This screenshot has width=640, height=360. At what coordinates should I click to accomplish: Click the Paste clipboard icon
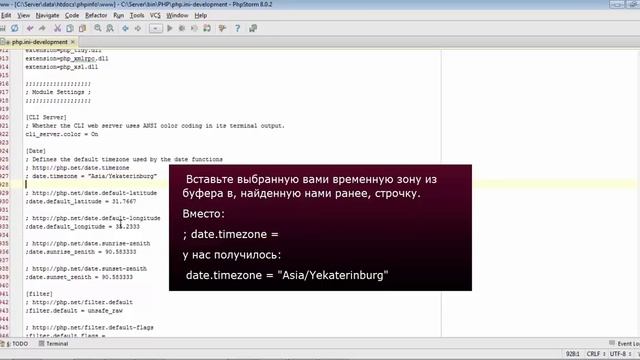click(x=82, y=28)
